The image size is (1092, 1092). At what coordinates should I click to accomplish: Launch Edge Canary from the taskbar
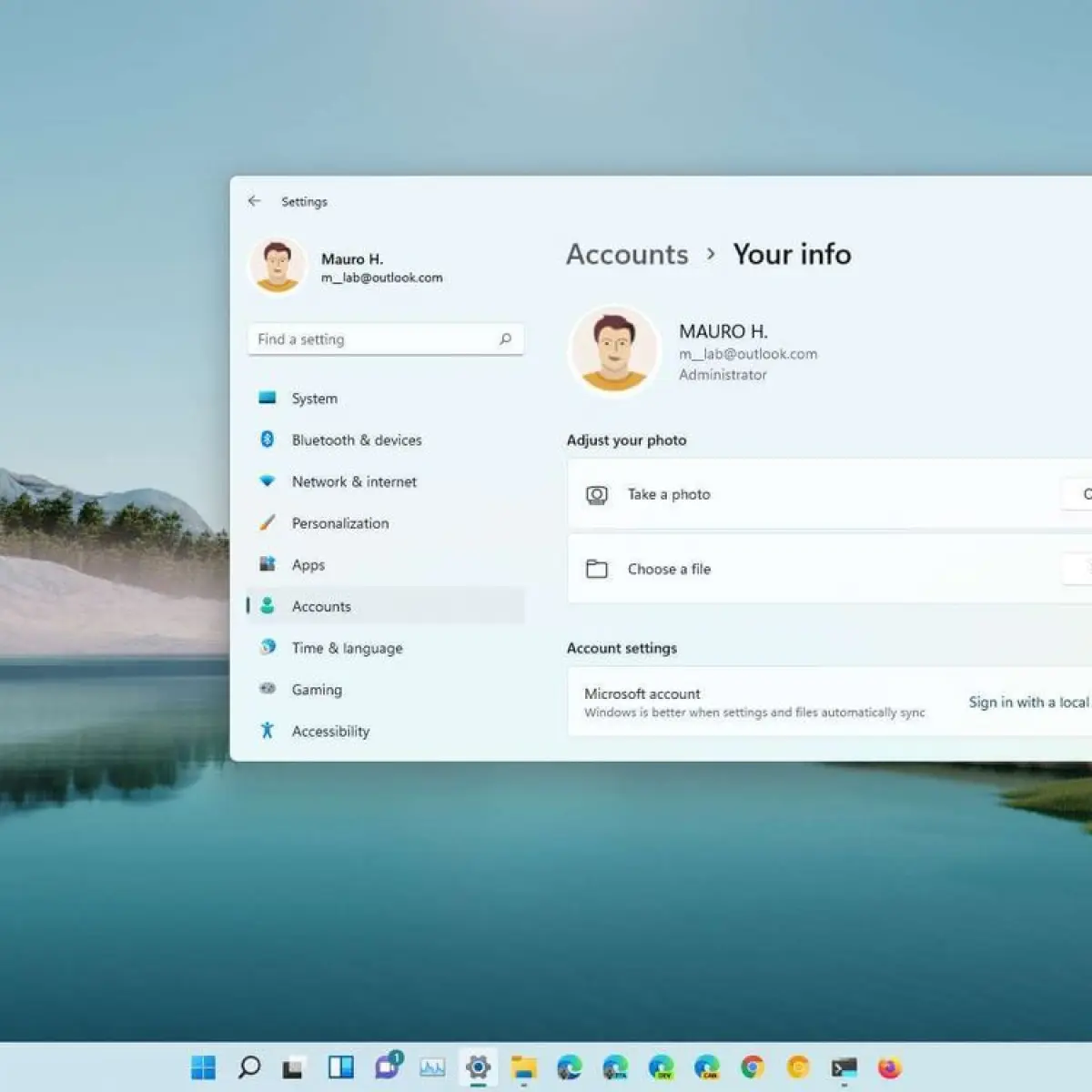click(707, 1067)
